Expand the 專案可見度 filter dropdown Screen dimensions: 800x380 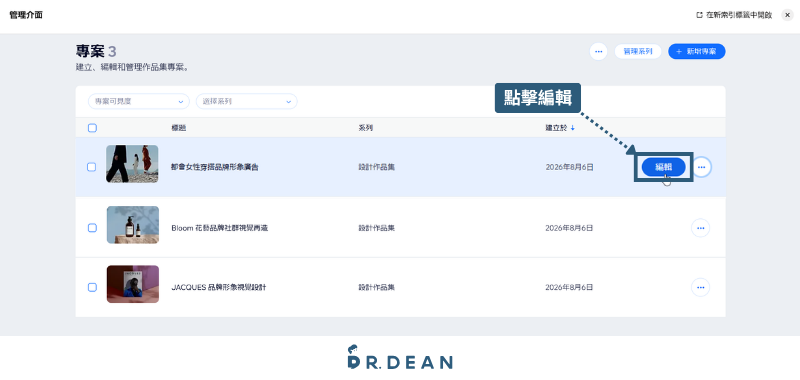pyautogui.click(x=138, y=102)
